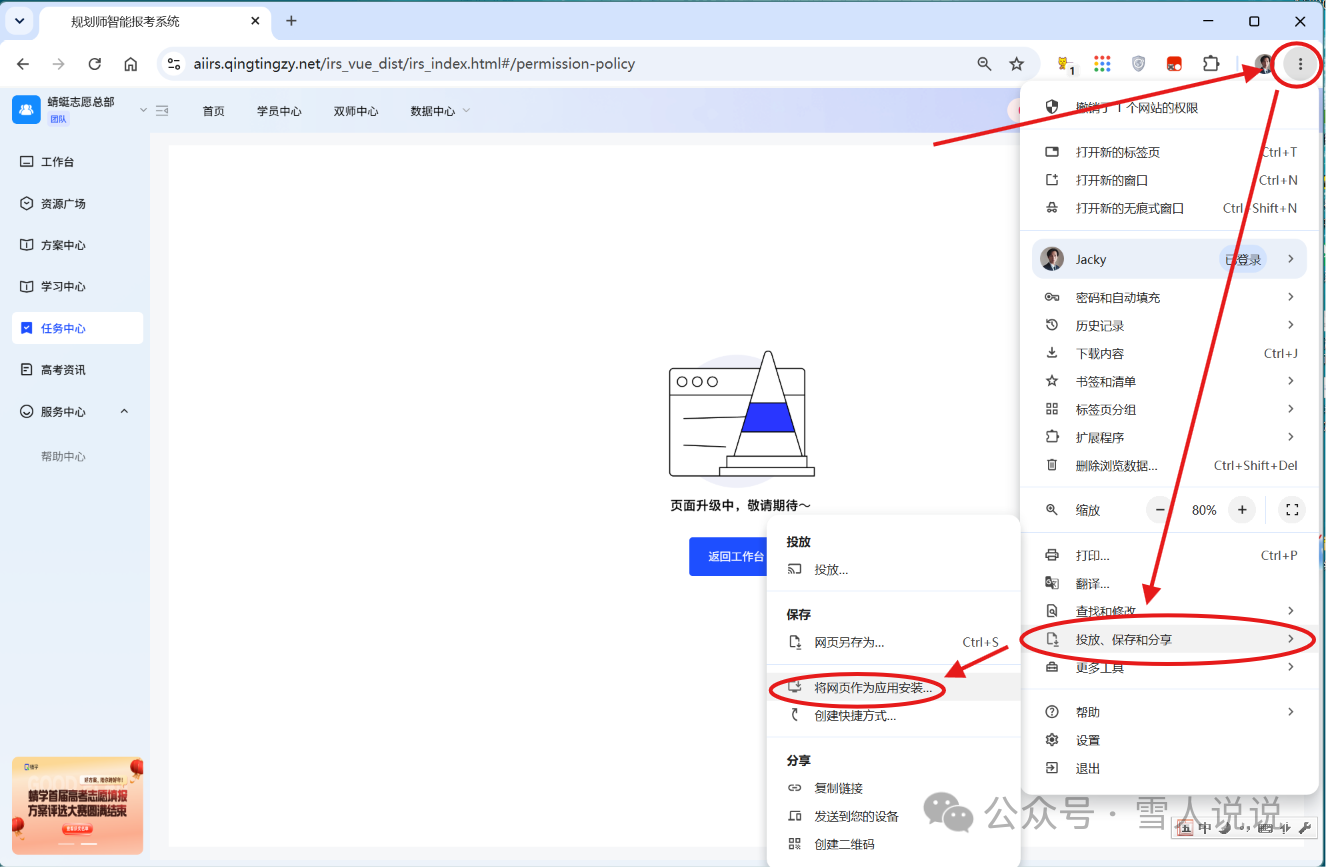Toggle full screen from the zoom row
This screenshot has height=867, width=1326.
click(x=1292, y=510)
